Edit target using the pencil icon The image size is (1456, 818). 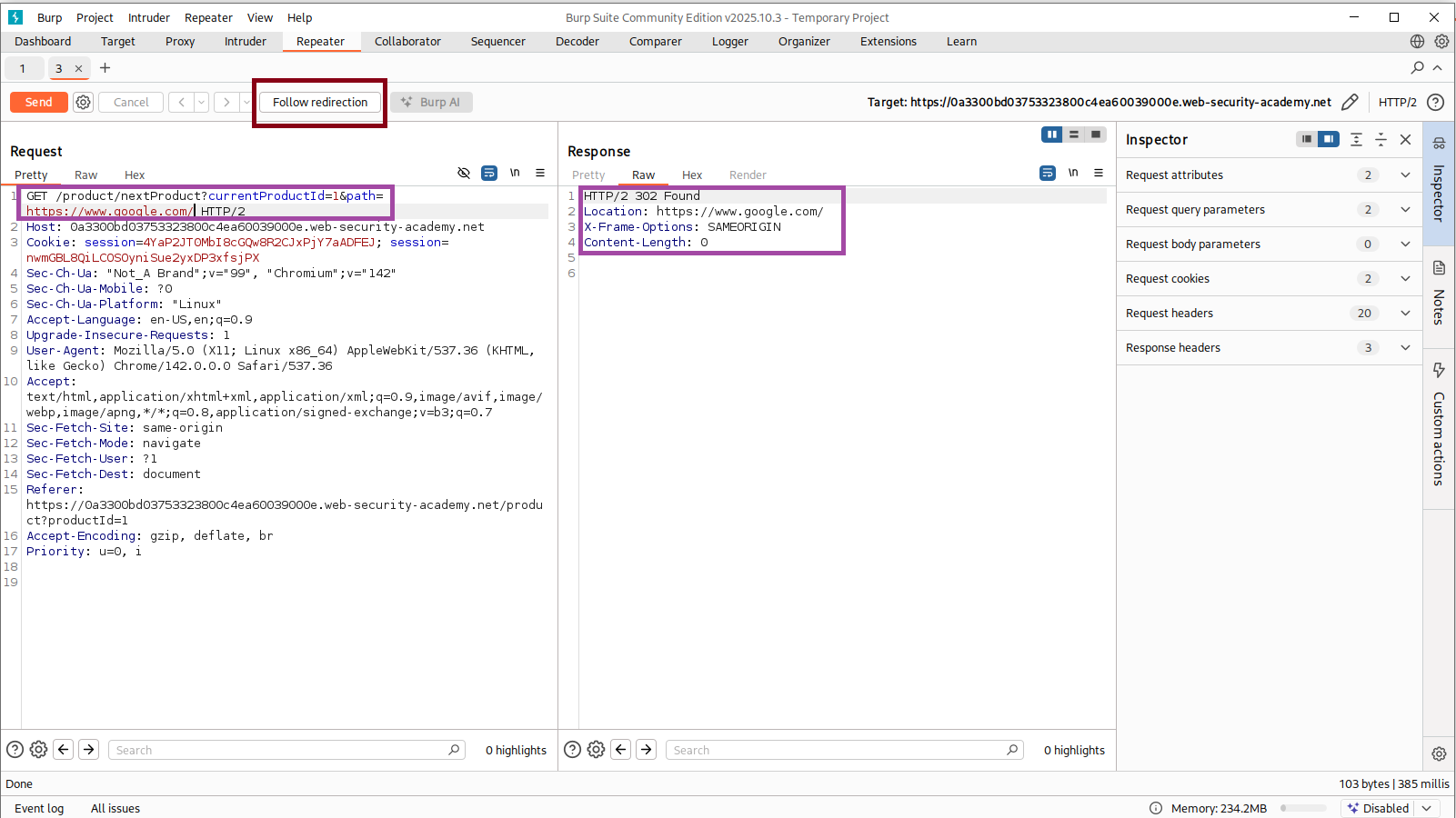(1351, 103)
